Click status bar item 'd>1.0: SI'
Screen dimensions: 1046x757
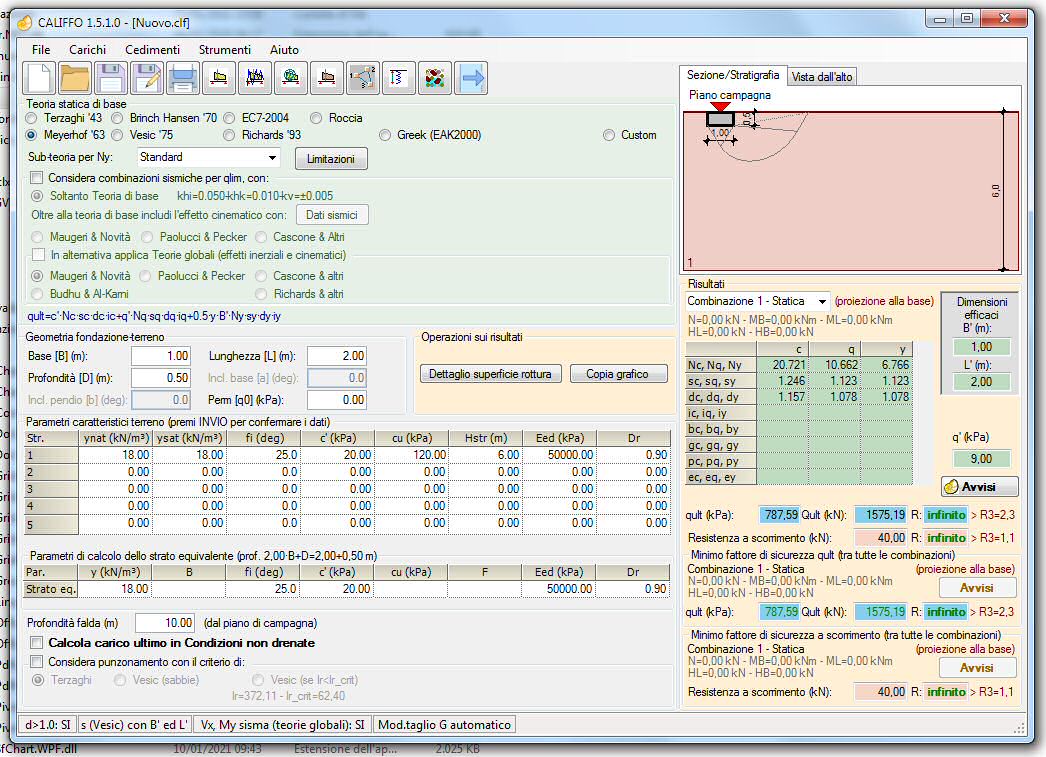click(47, 725)
